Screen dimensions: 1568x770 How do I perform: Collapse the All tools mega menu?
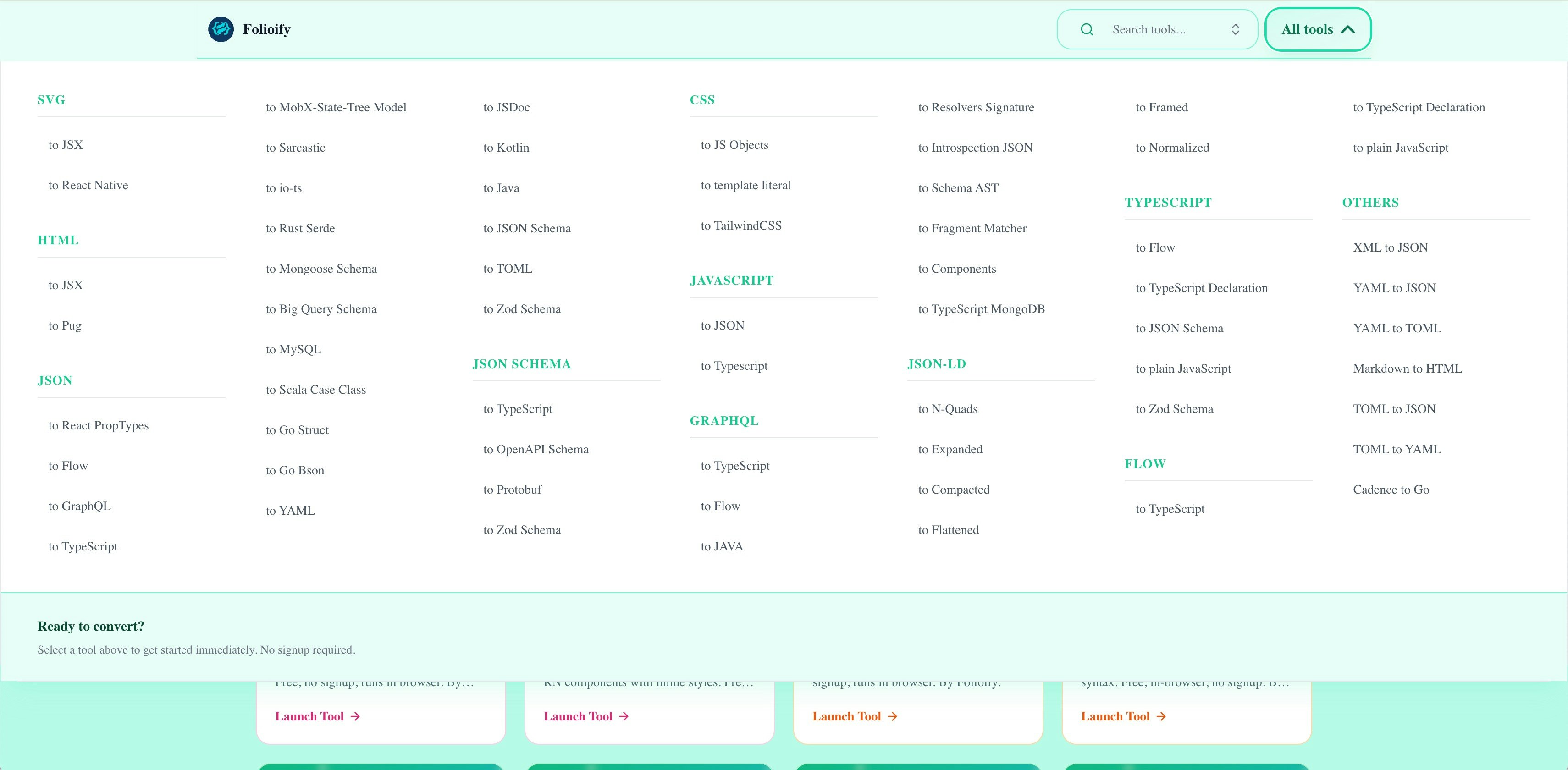point(1317,28)
